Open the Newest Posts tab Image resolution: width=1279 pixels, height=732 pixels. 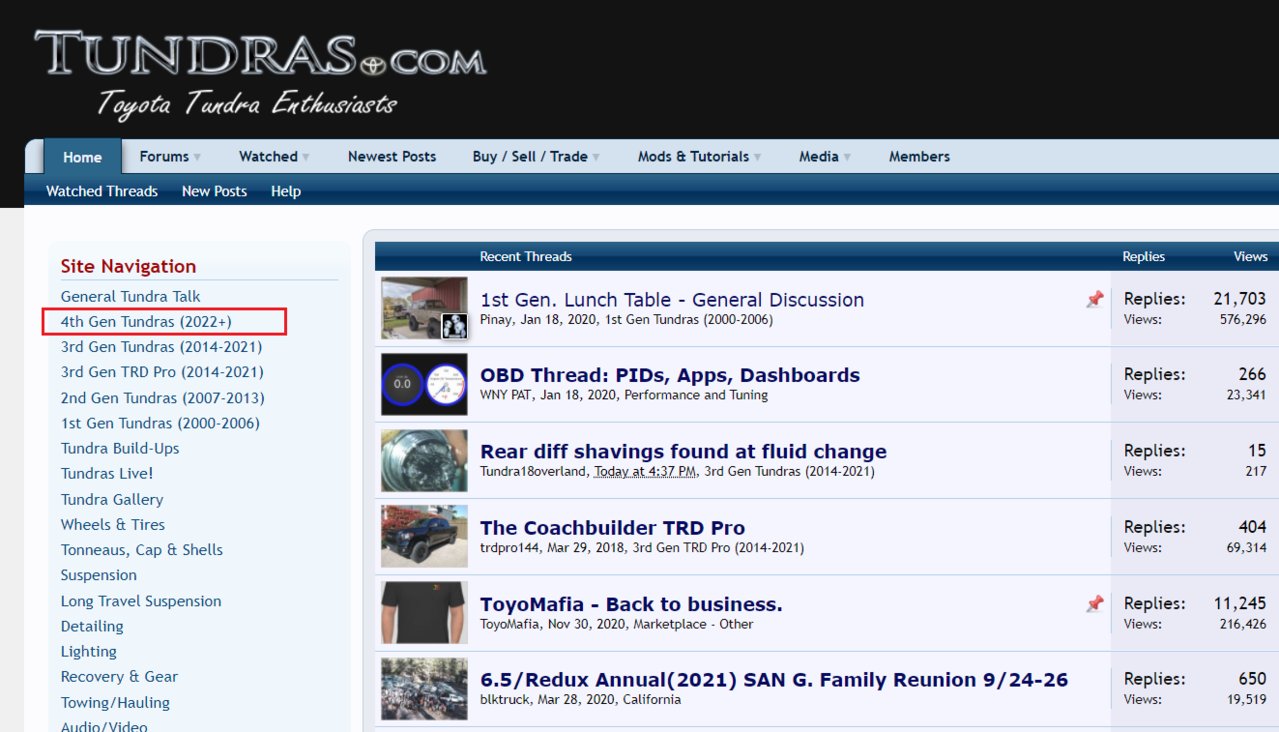(392, 156)
